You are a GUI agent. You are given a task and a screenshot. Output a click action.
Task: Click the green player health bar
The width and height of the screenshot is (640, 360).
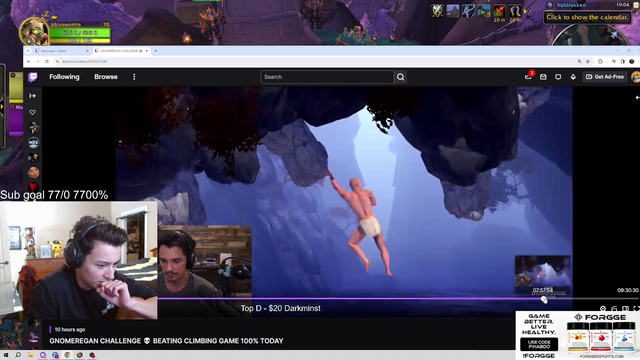80,32
